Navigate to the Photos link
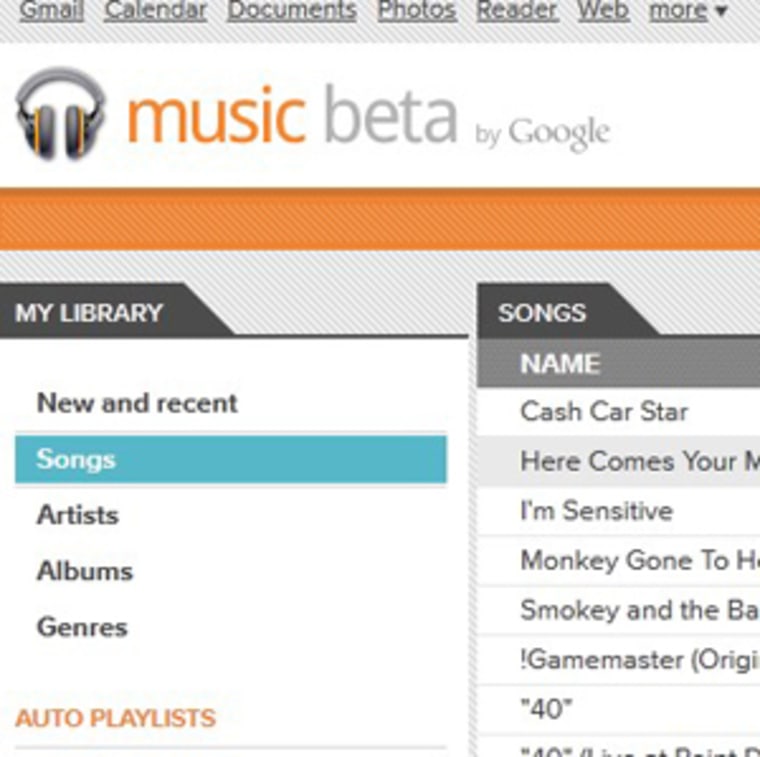This screenshot has height=757, width=760. [x=416, y=10]
